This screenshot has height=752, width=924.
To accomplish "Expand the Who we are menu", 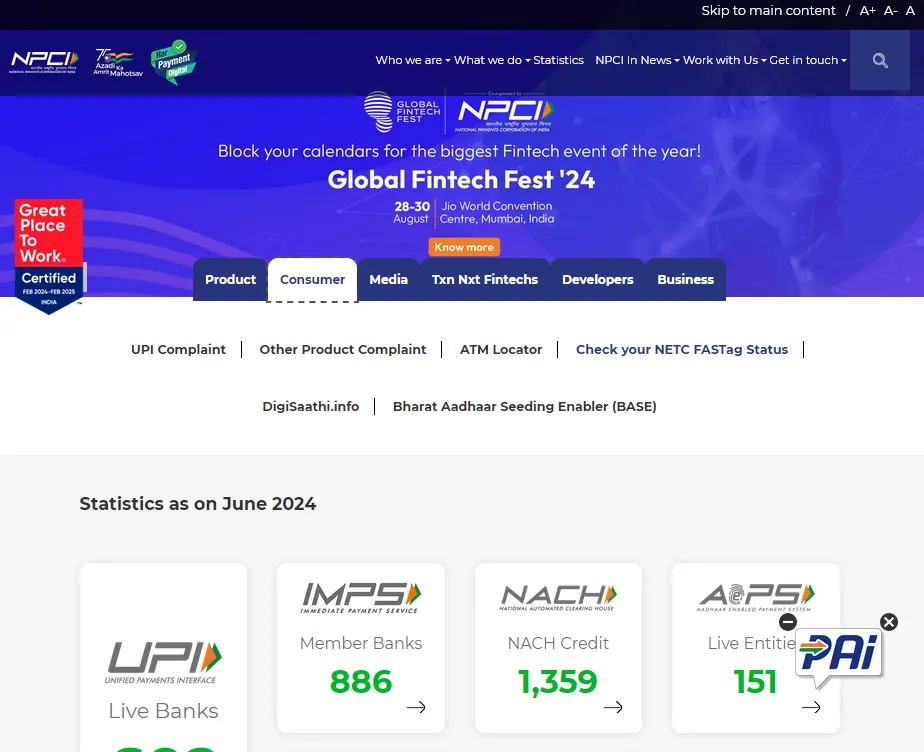I will coord(412,60).
